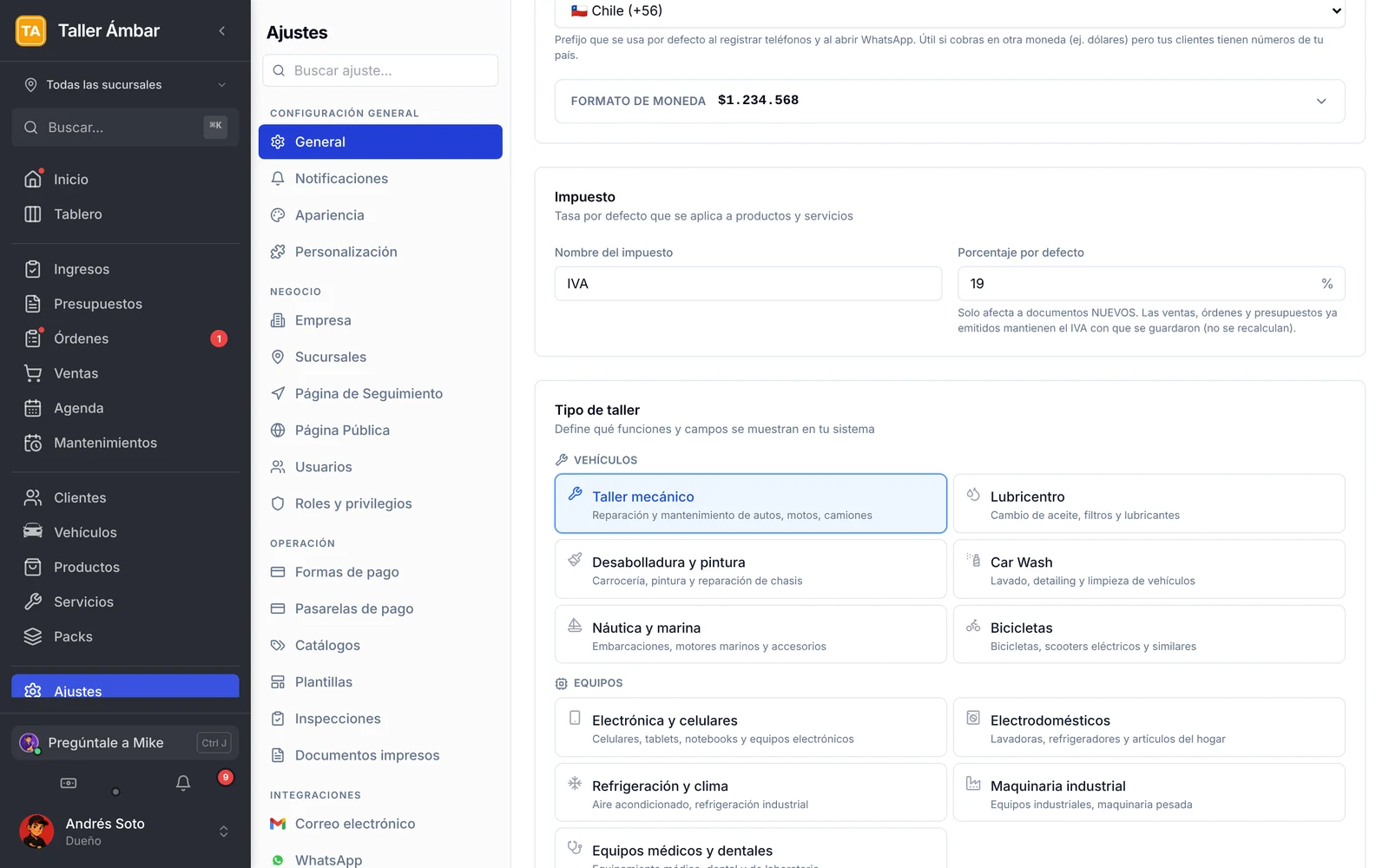Click the TA logo icon
Screen dimensions: 1389x868
31,30
